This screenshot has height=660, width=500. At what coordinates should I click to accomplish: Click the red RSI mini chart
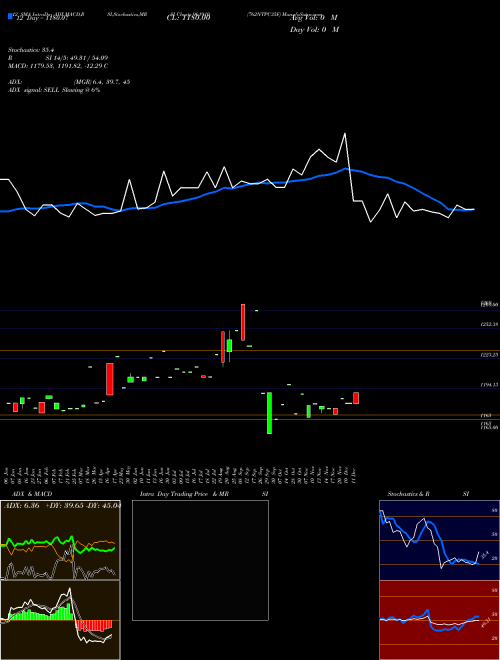439,620
